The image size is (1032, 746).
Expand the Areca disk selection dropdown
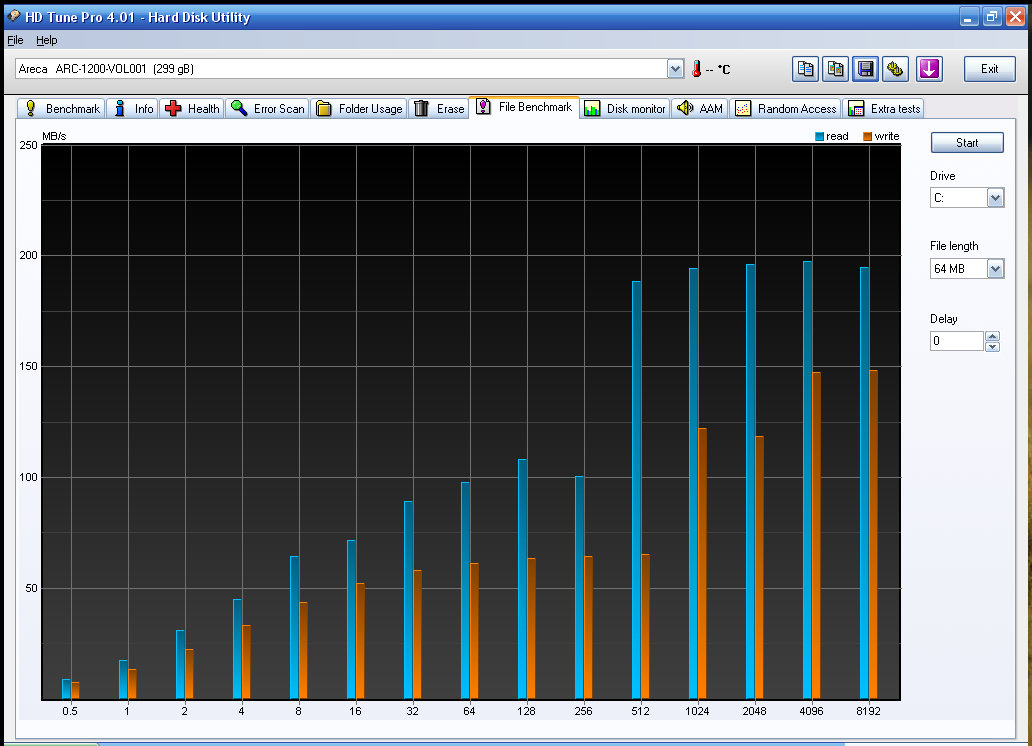click(675, 69)
